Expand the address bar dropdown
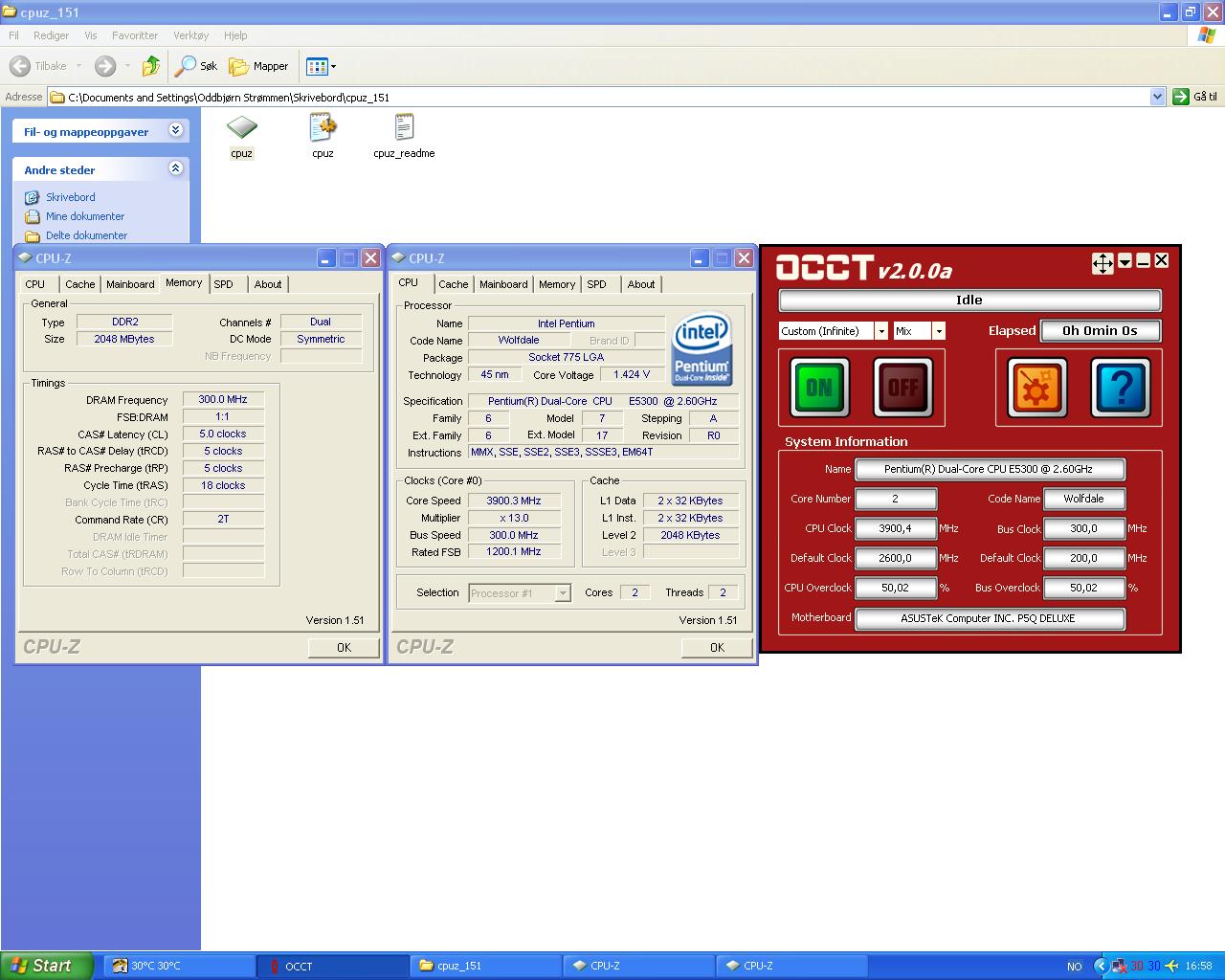The image size is (1225, 980). 1157,97
